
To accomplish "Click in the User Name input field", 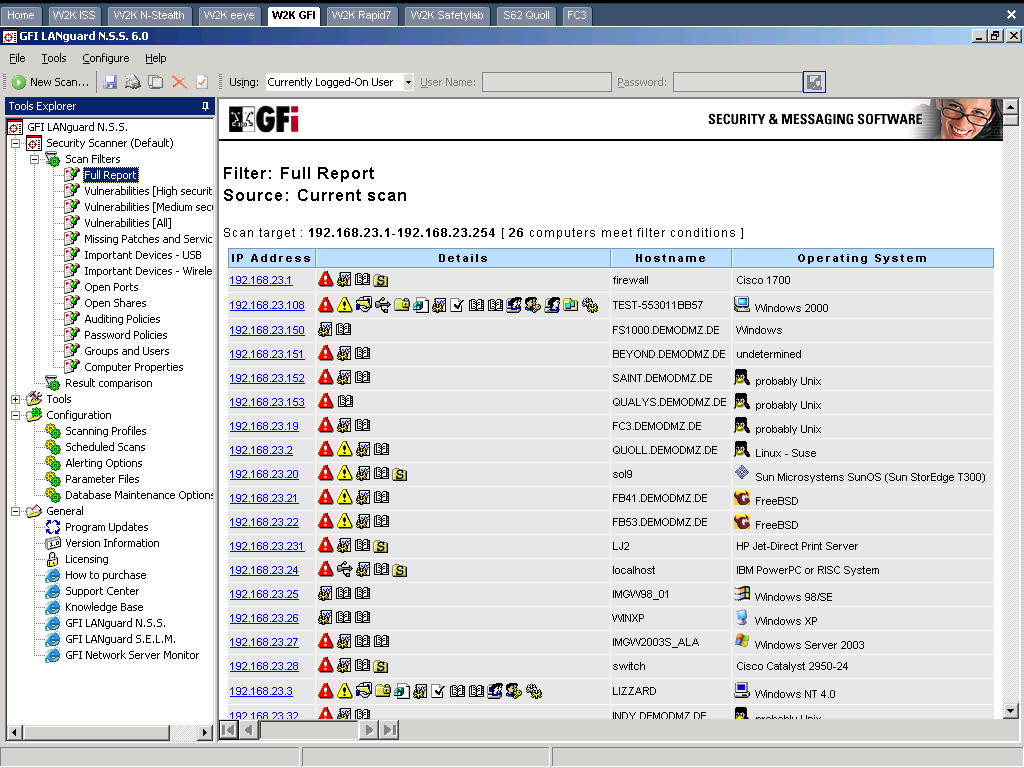I will coord(547,82).
